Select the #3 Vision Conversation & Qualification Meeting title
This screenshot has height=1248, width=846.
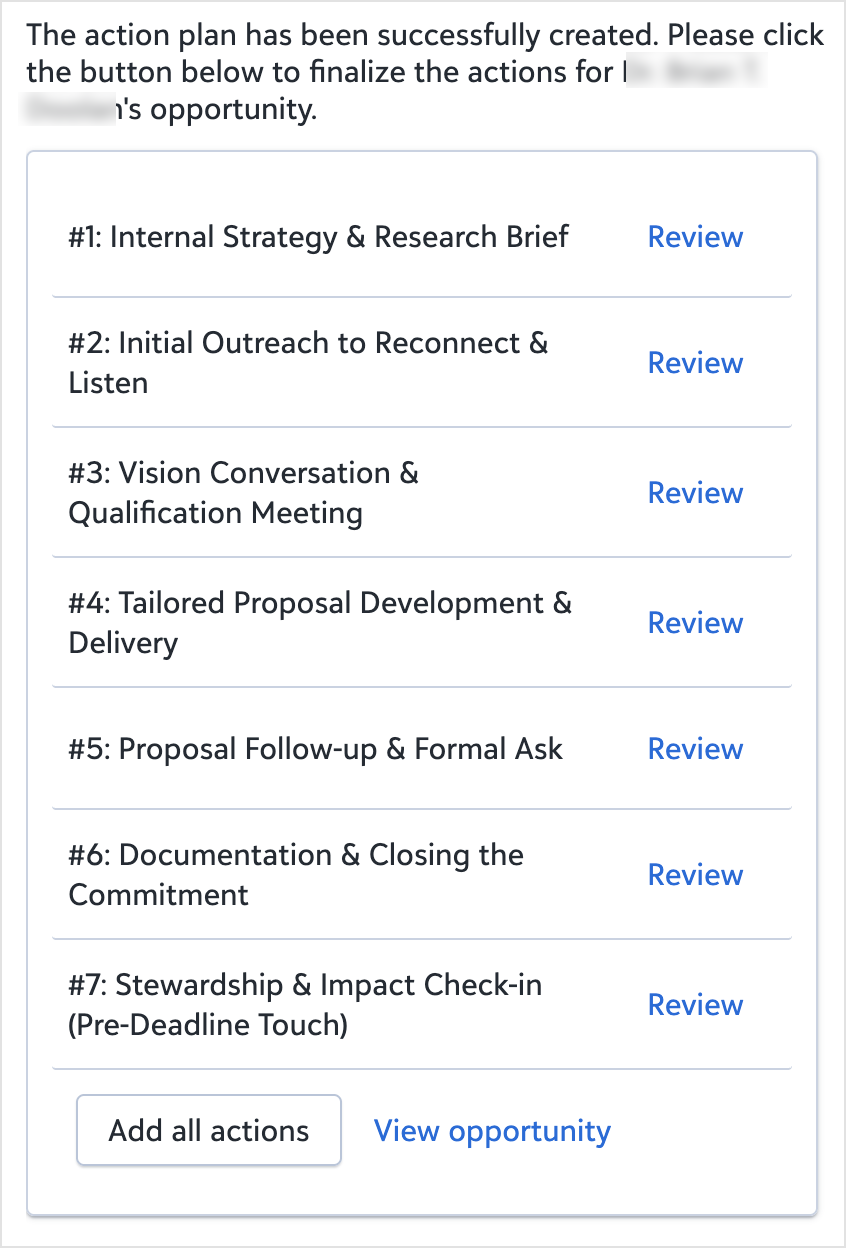pos(243,493)
